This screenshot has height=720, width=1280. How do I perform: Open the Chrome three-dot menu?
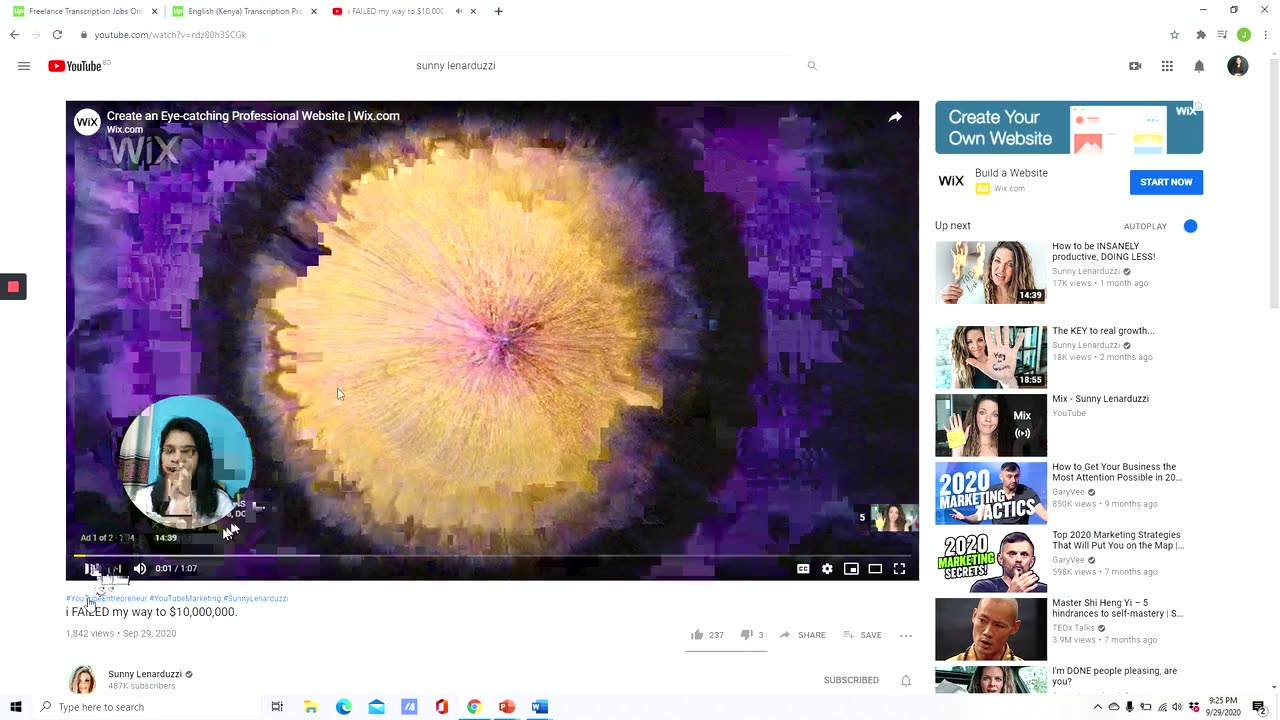1266,35
